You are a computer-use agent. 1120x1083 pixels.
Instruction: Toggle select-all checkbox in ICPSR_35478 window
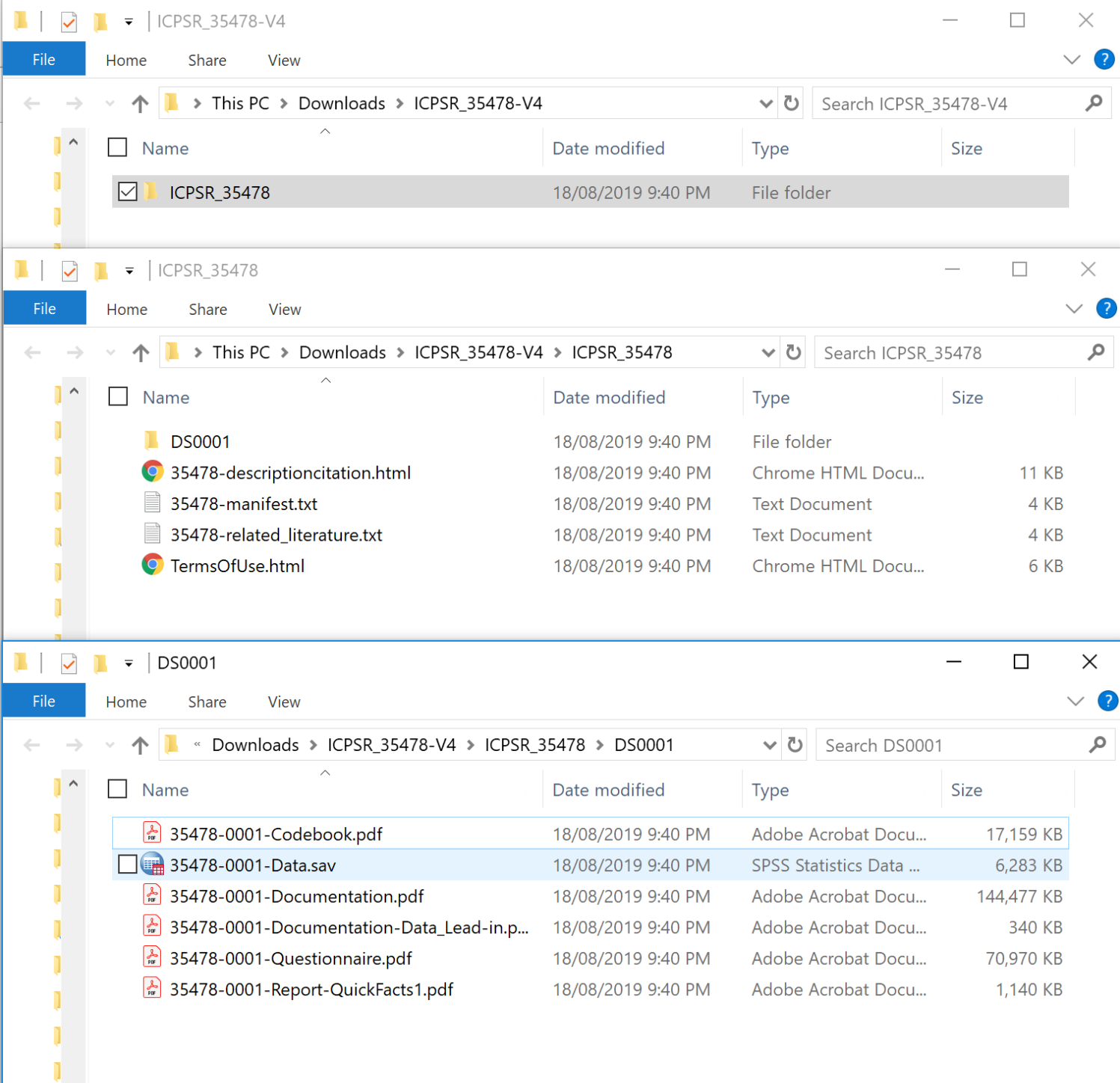pyautogui.click(x=118, y=396)
